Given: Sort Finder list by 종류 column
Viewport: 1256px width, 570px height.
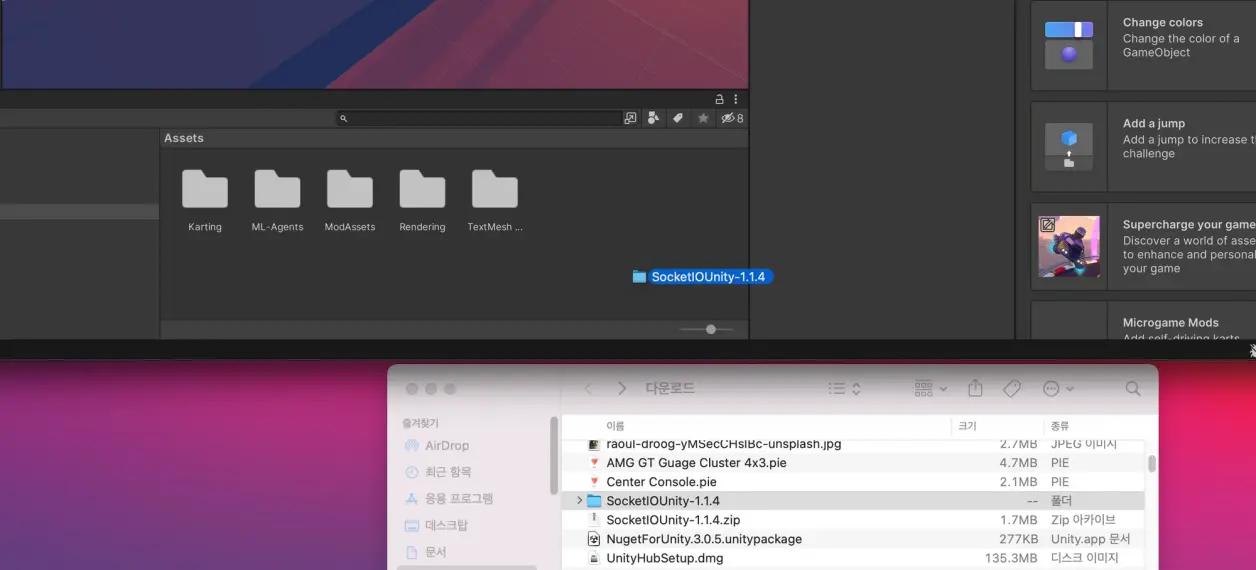Looking at the screenshot, I should (1060, 426).
